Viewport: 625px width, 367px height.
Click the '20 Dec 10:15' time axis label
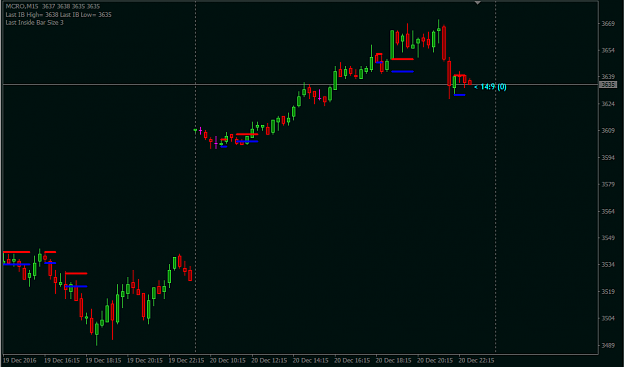(228, 361)
